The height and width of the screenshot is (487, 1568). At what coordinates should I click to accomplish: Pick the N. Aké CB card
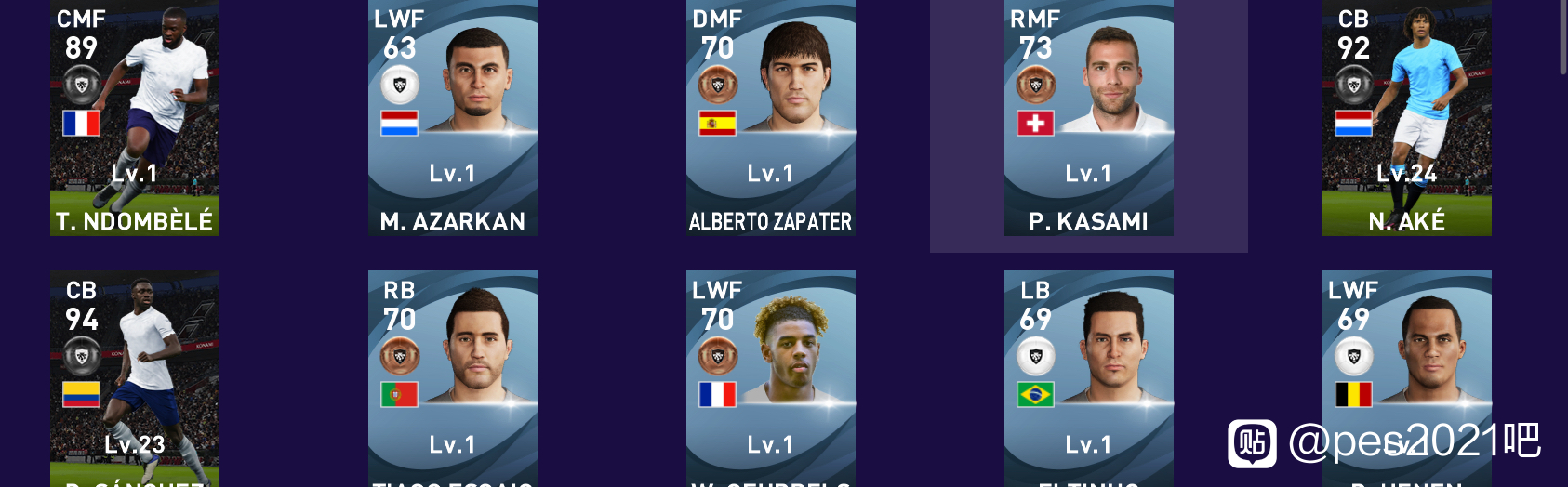coord(1407,118)
